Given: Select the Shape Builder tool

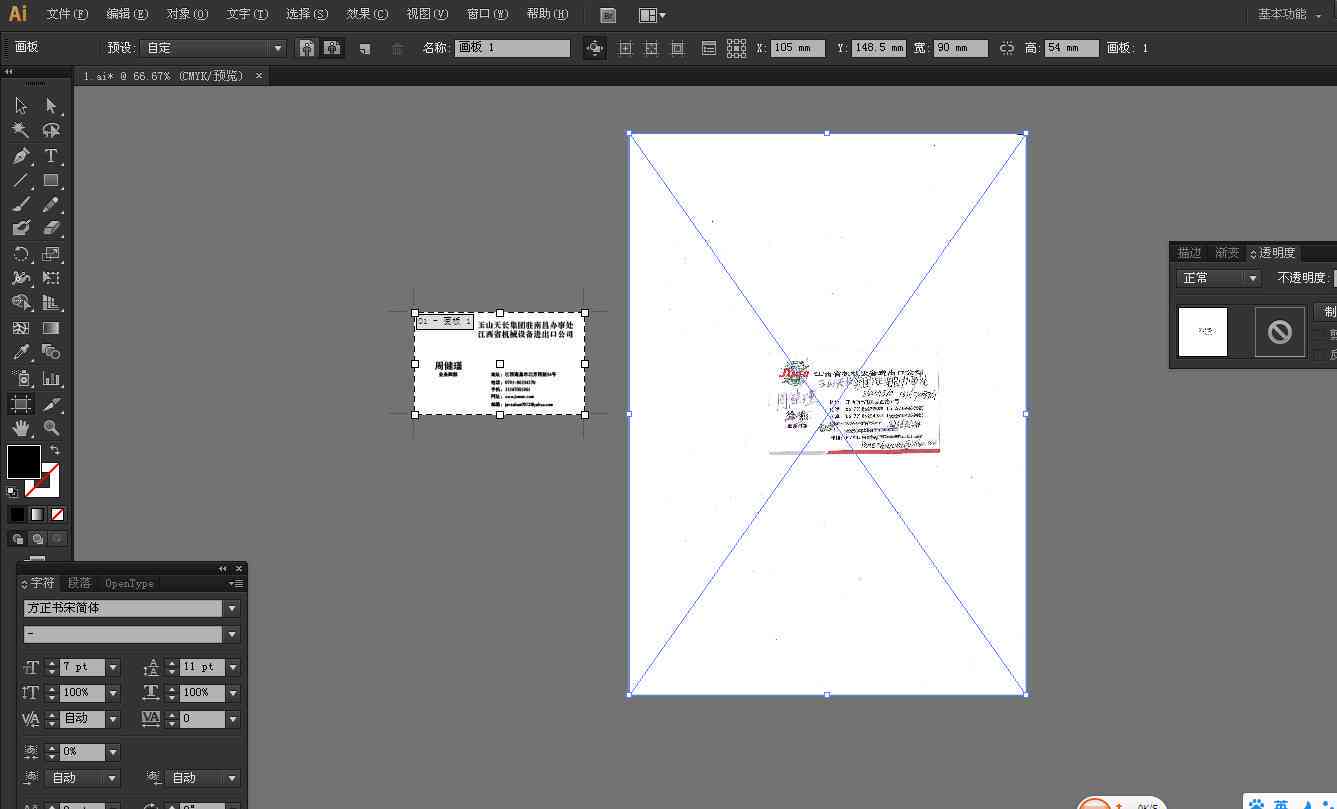Looking at the screenshot, I should [21, 303].
